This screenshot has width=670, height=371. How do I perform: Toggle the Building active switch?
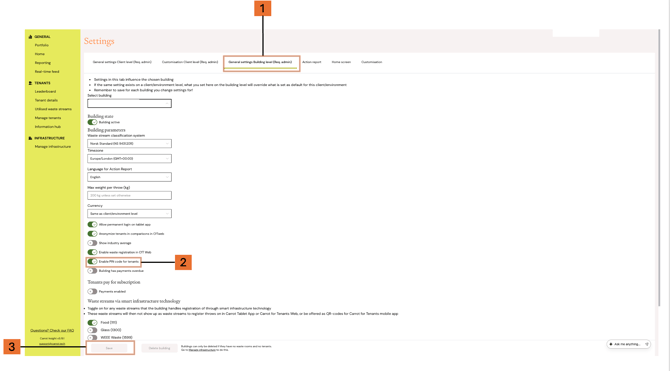tap(92, 122)
